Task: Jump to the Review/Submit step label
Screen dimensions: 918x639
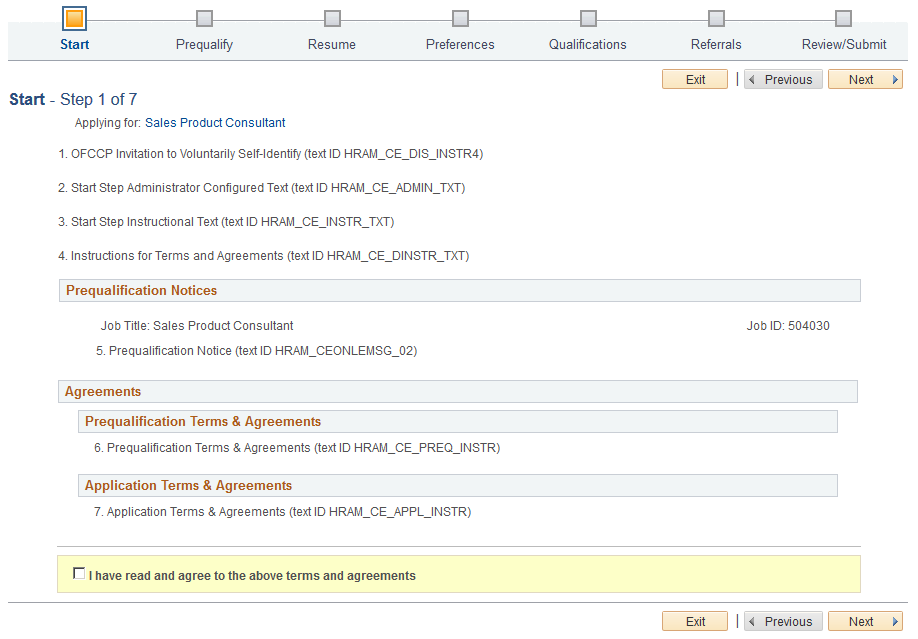Action: [x=844, y=45]
